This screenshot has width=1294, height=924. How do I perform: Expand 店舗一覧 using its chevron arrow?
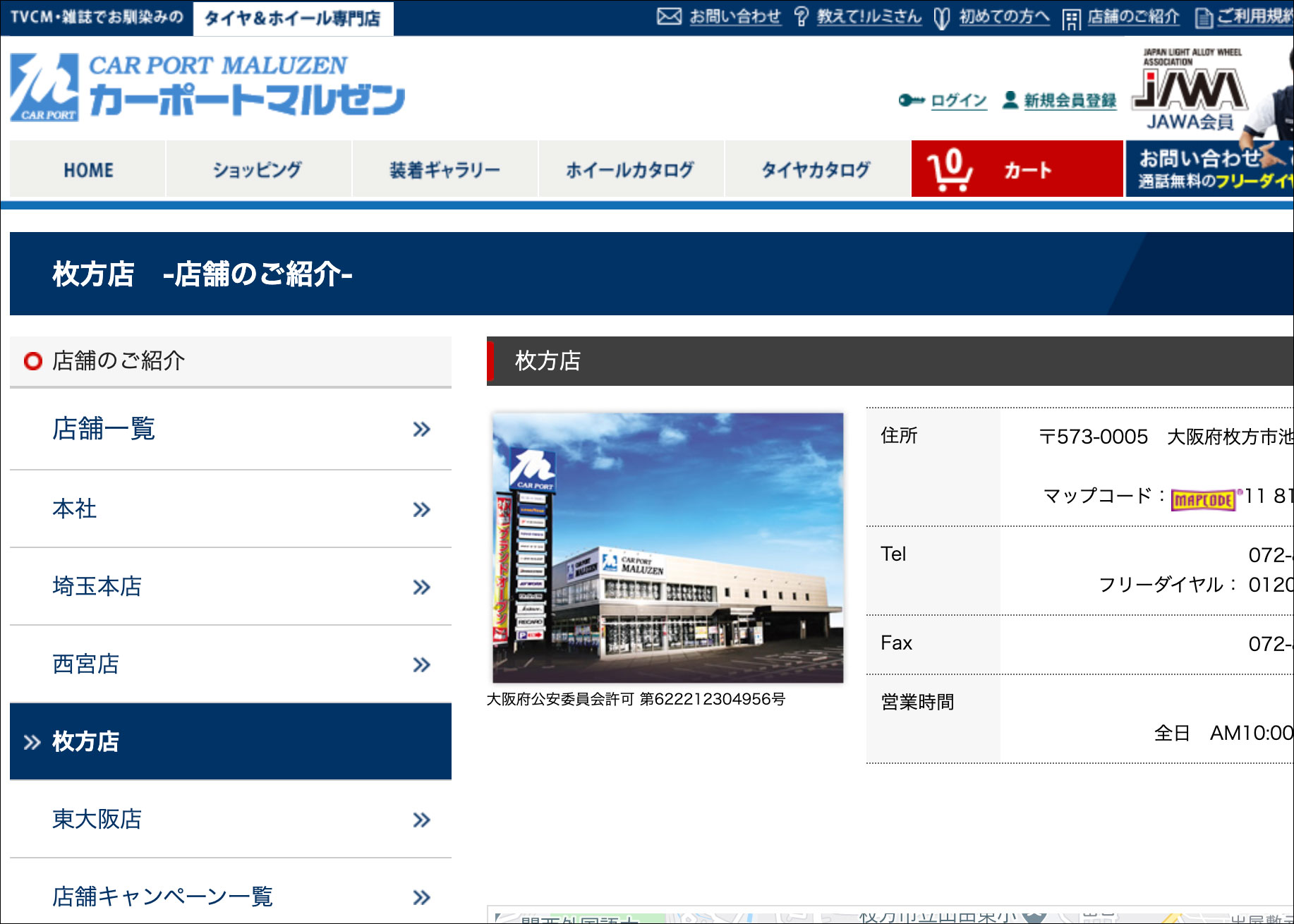coord(421,429)
